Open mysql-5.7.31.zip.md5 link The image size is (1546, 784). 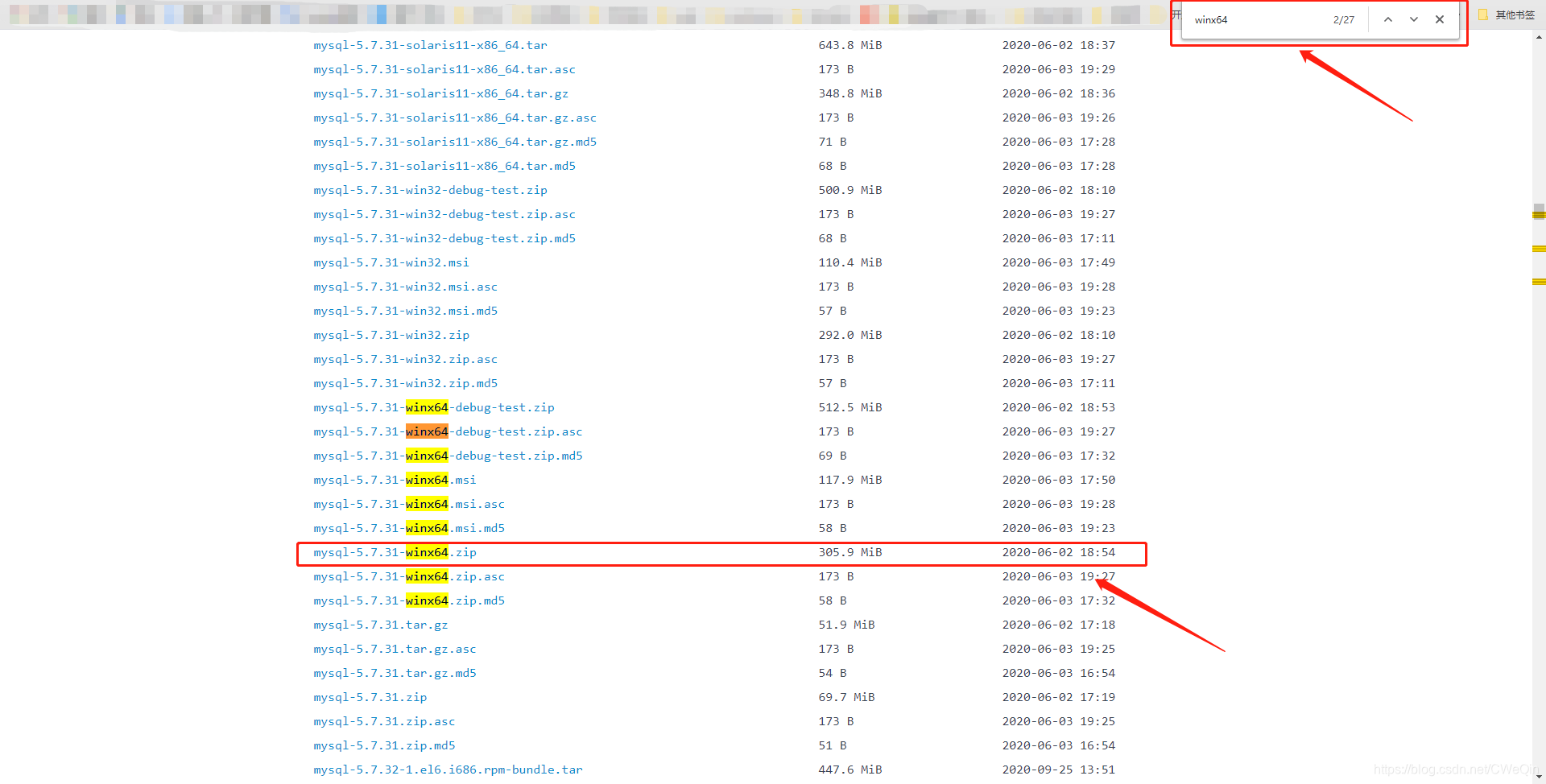[x=384, y=745]
